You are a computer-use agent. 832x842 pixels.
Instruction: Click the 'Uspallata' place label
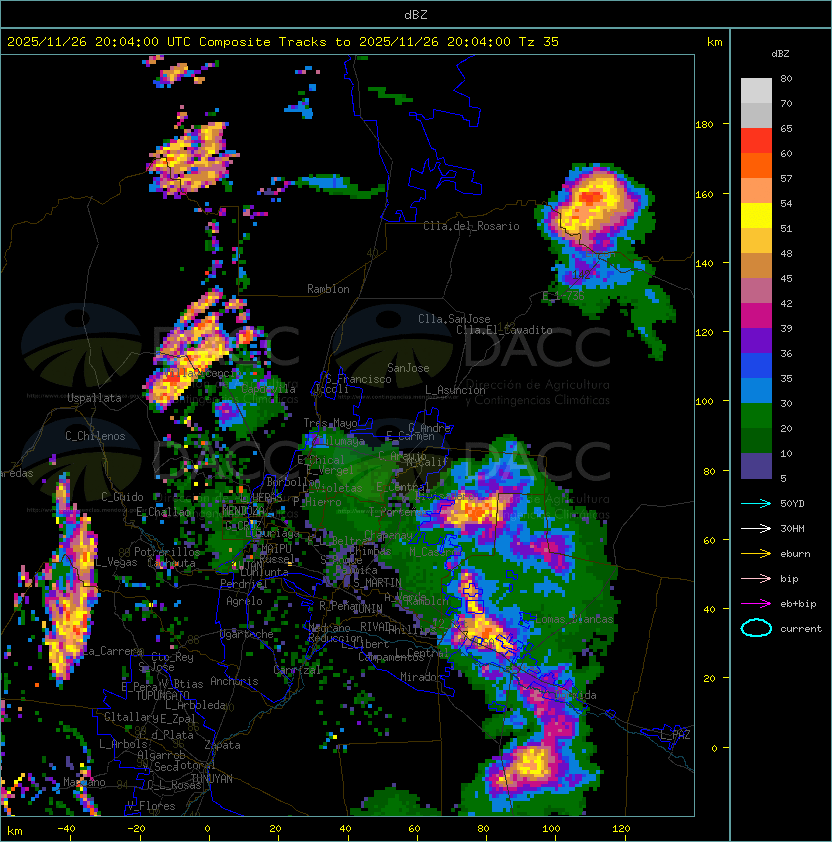[94, 398]
